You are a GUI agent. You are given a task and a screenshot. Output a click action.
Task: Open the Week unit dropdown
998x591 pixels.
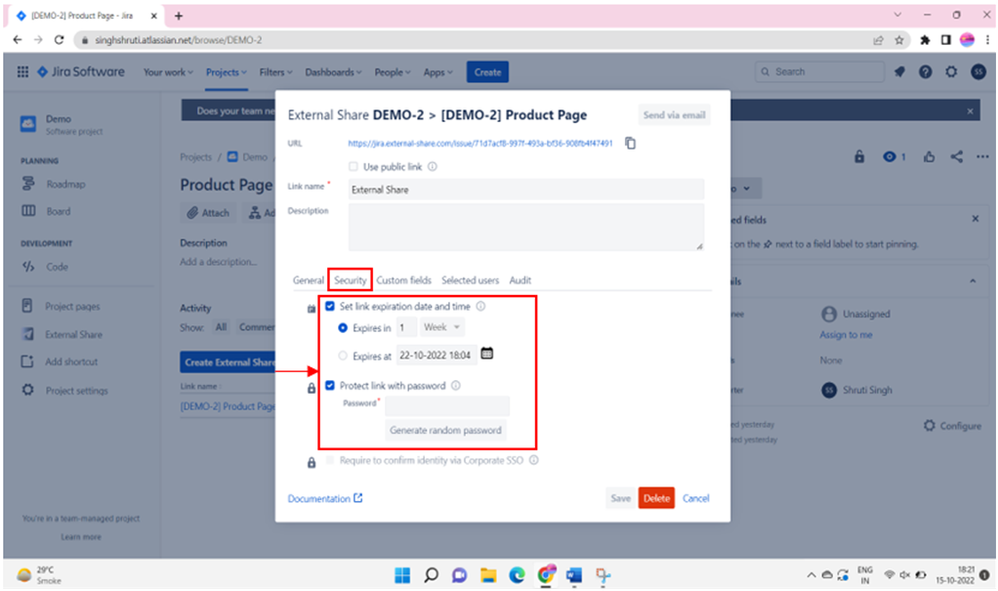coord(442,327)
